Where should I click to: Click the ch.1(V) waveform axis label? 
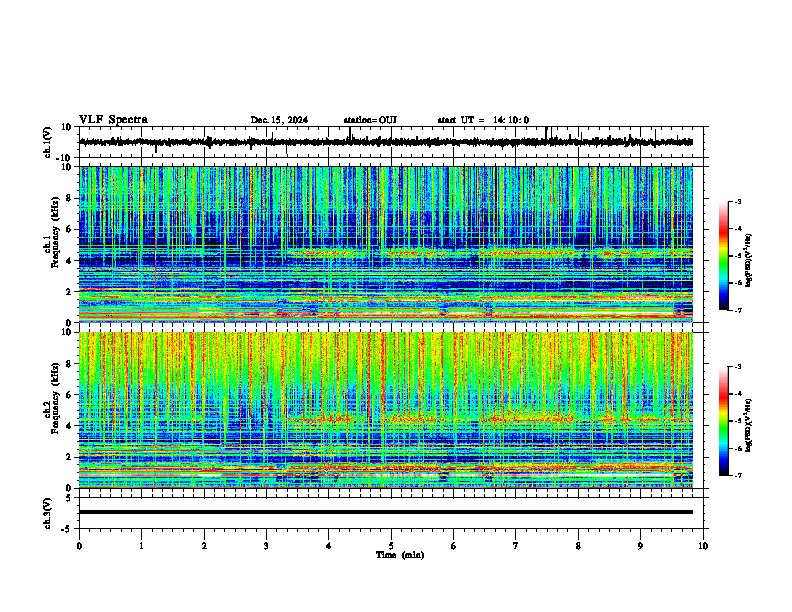point(48,142)
